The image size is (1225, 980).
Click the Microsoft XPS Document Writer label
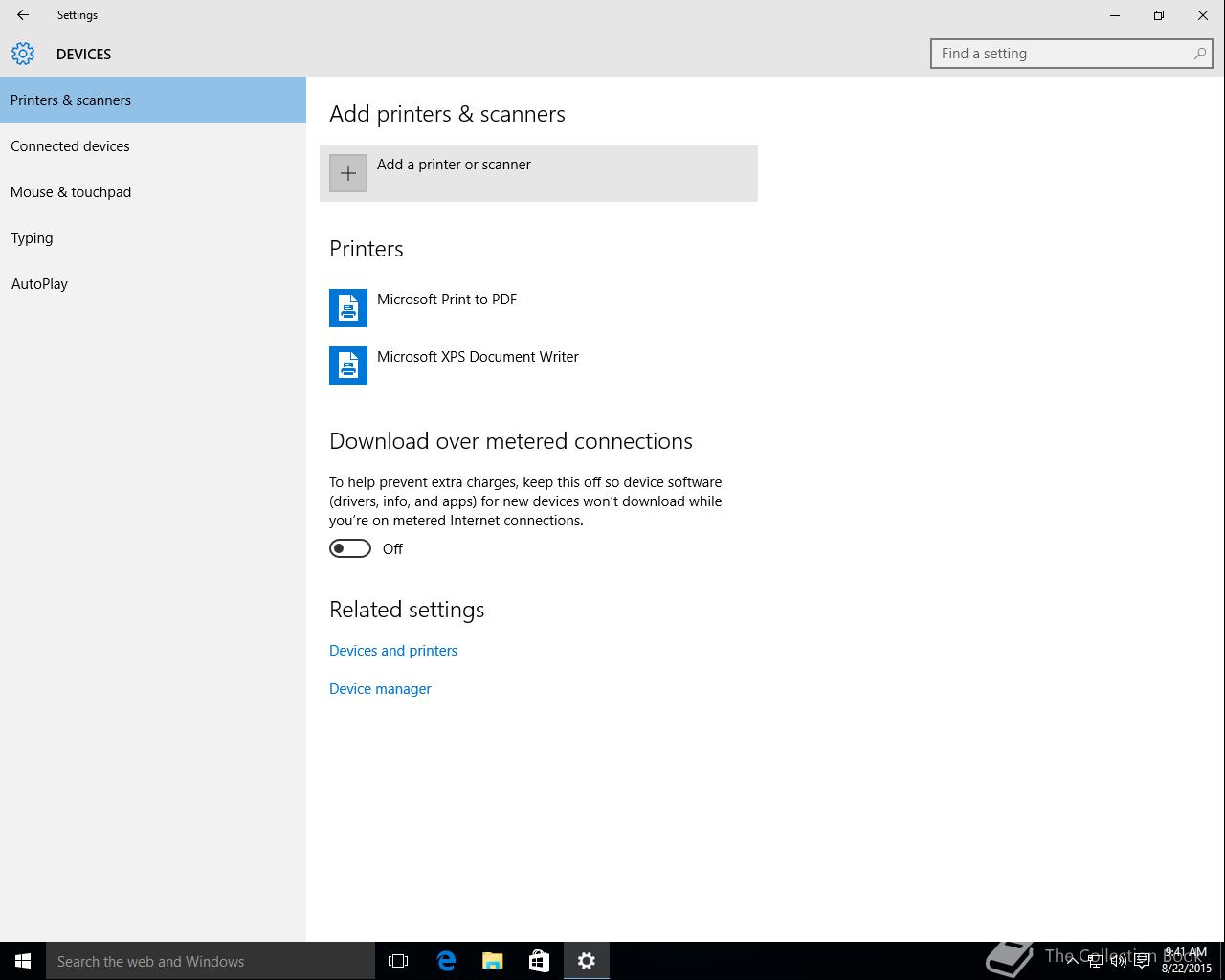478,357
